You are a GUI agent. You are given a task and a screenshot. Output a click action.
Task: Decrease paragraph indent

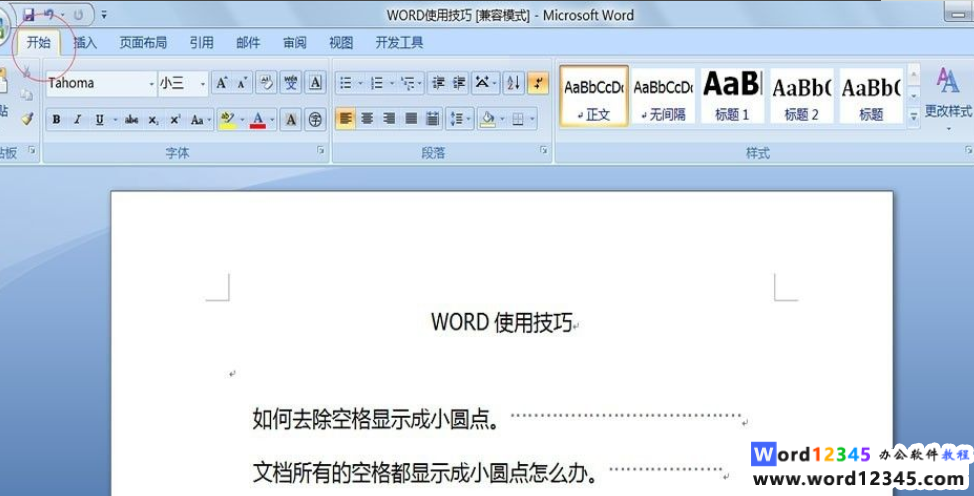point(439,83)
